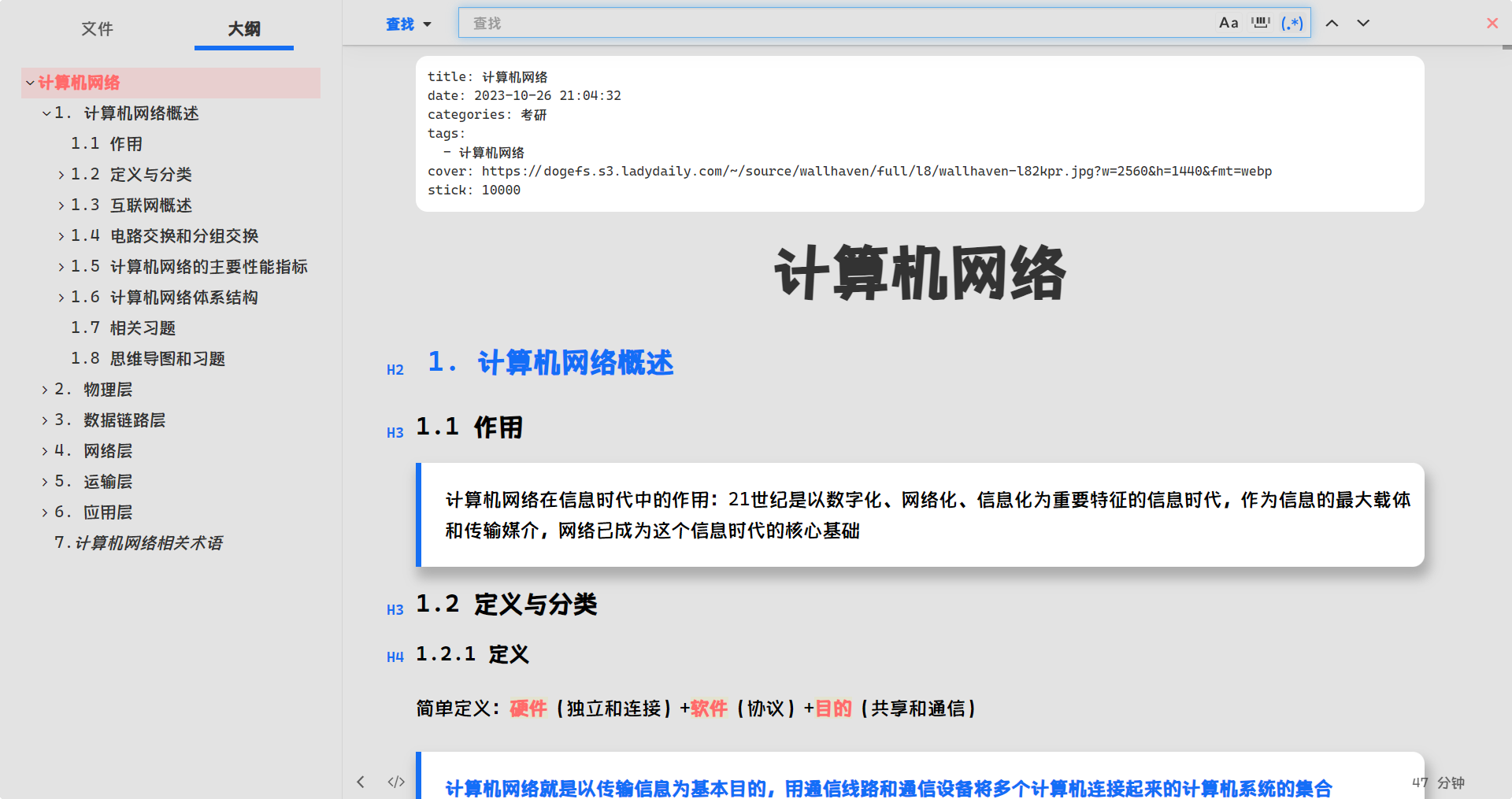
Task: Click the heading 1.2 定义与分类
Action: (506, 605)
